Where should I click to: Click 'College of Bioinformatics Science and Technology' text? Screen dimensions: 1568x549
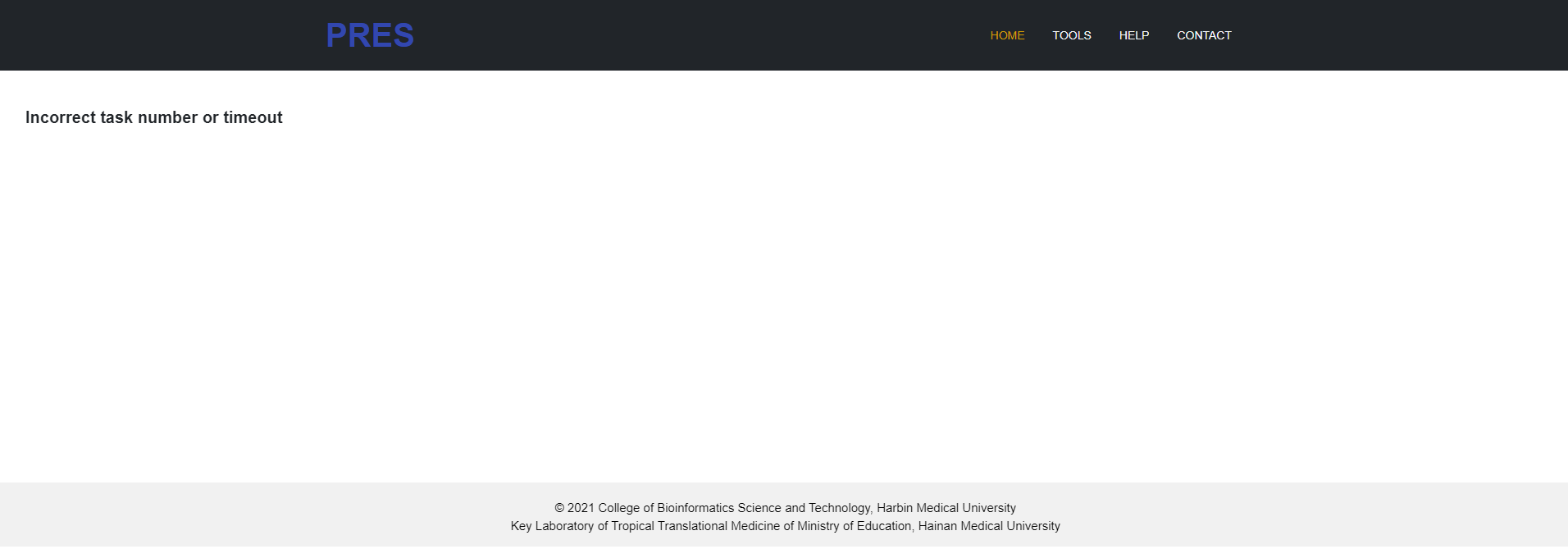click(x=733, y=508)
